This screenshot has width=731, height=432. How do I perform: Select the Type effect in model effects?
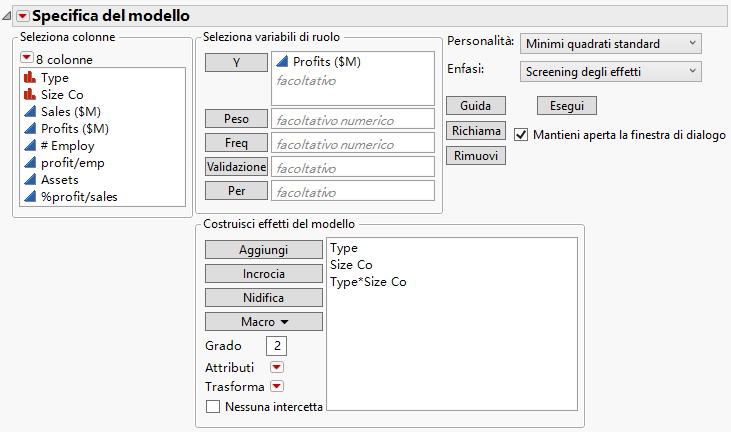coord(344,248)
